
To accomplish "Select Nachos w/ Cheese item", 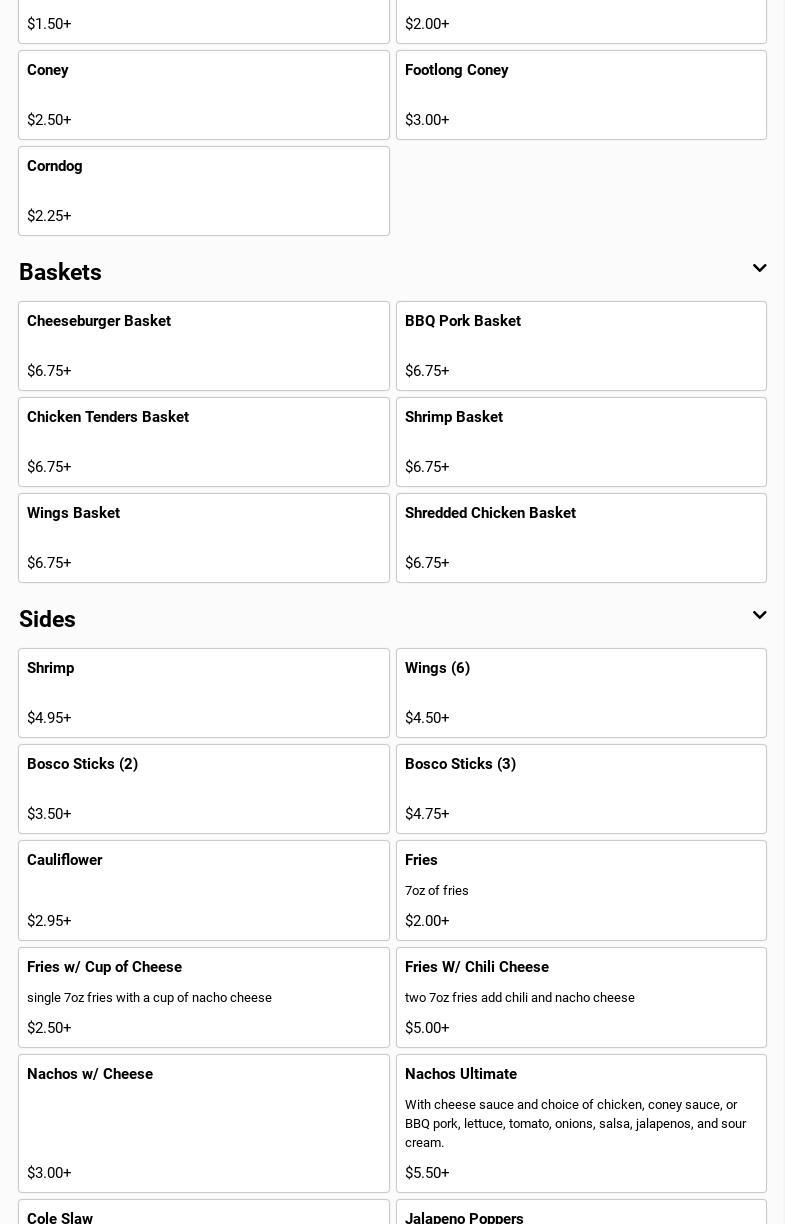I will (204, 1123).
